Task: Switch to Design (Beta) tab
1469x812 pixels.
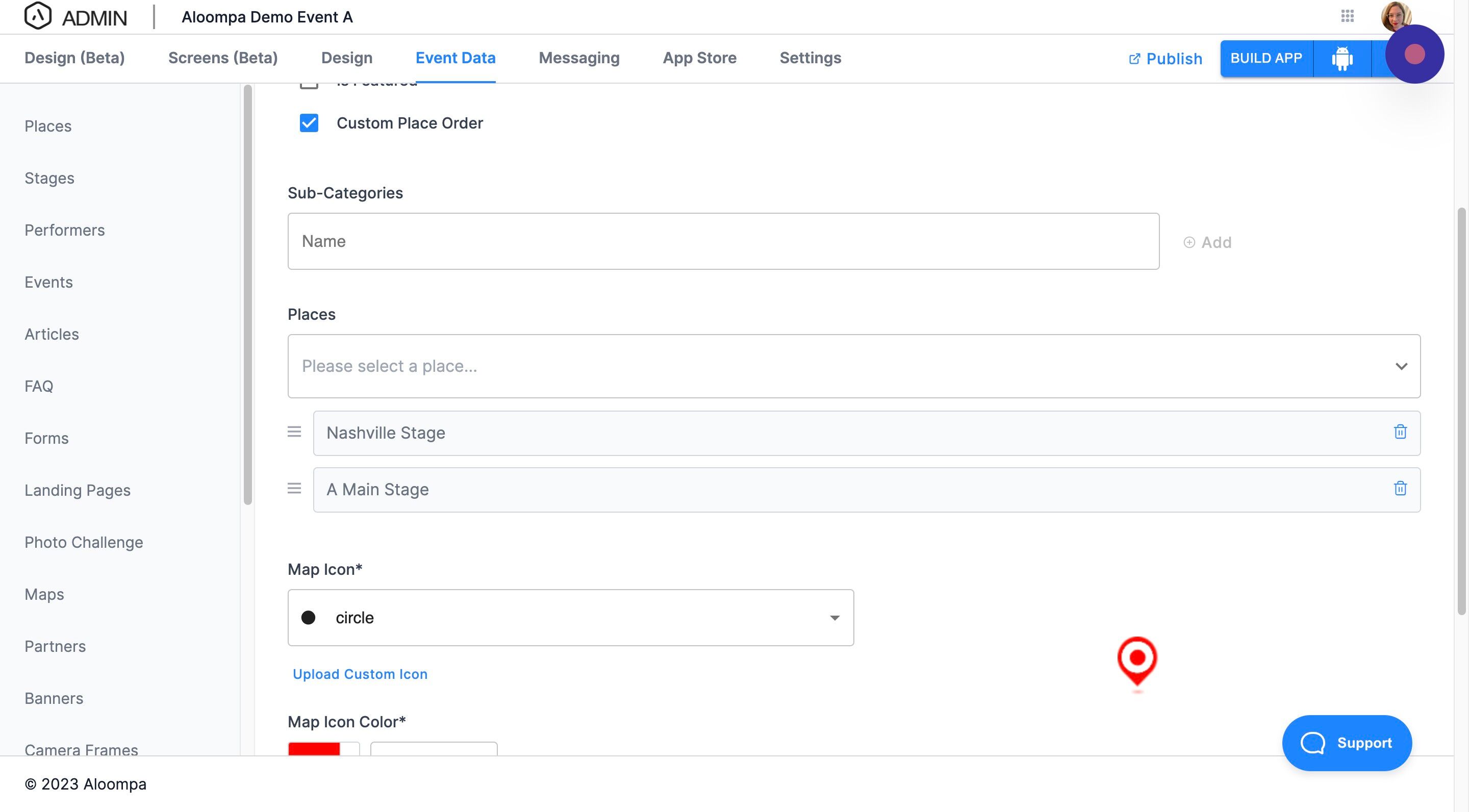Action: 74,58
